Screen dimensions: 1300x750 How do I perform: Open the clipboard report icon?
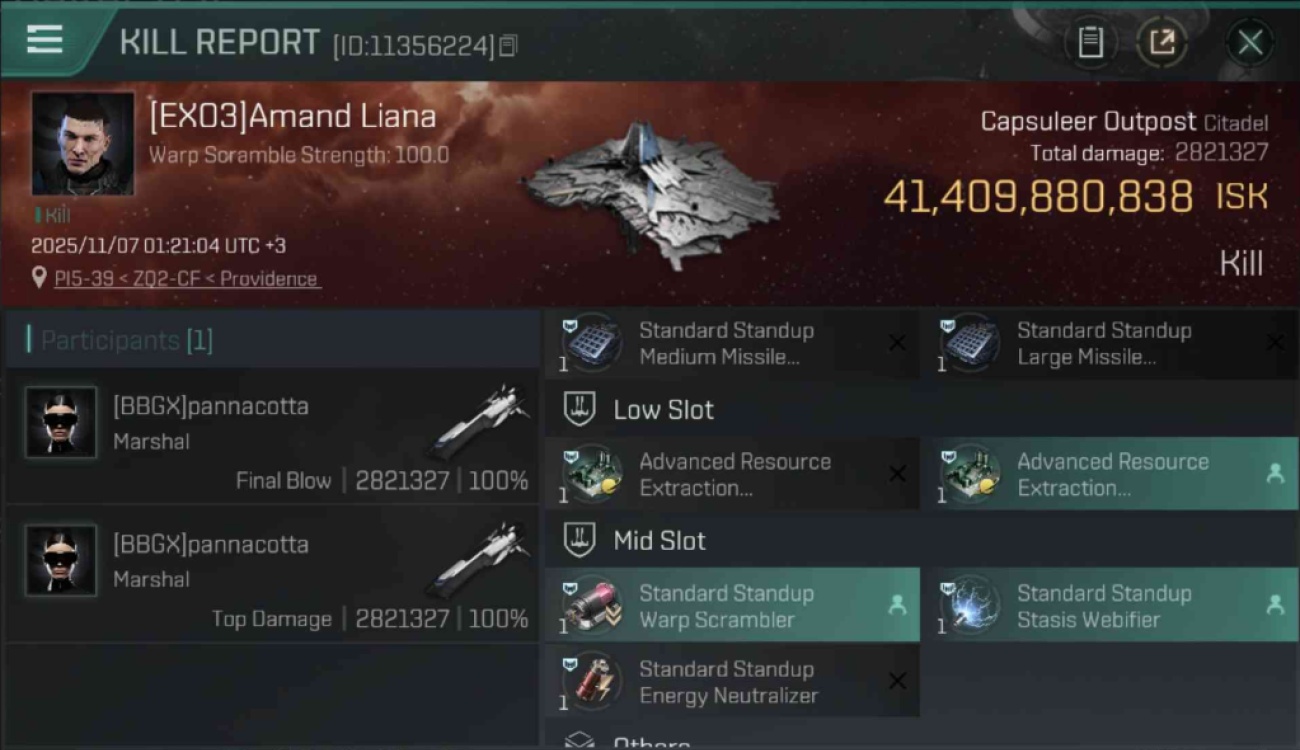[1090, 43]
